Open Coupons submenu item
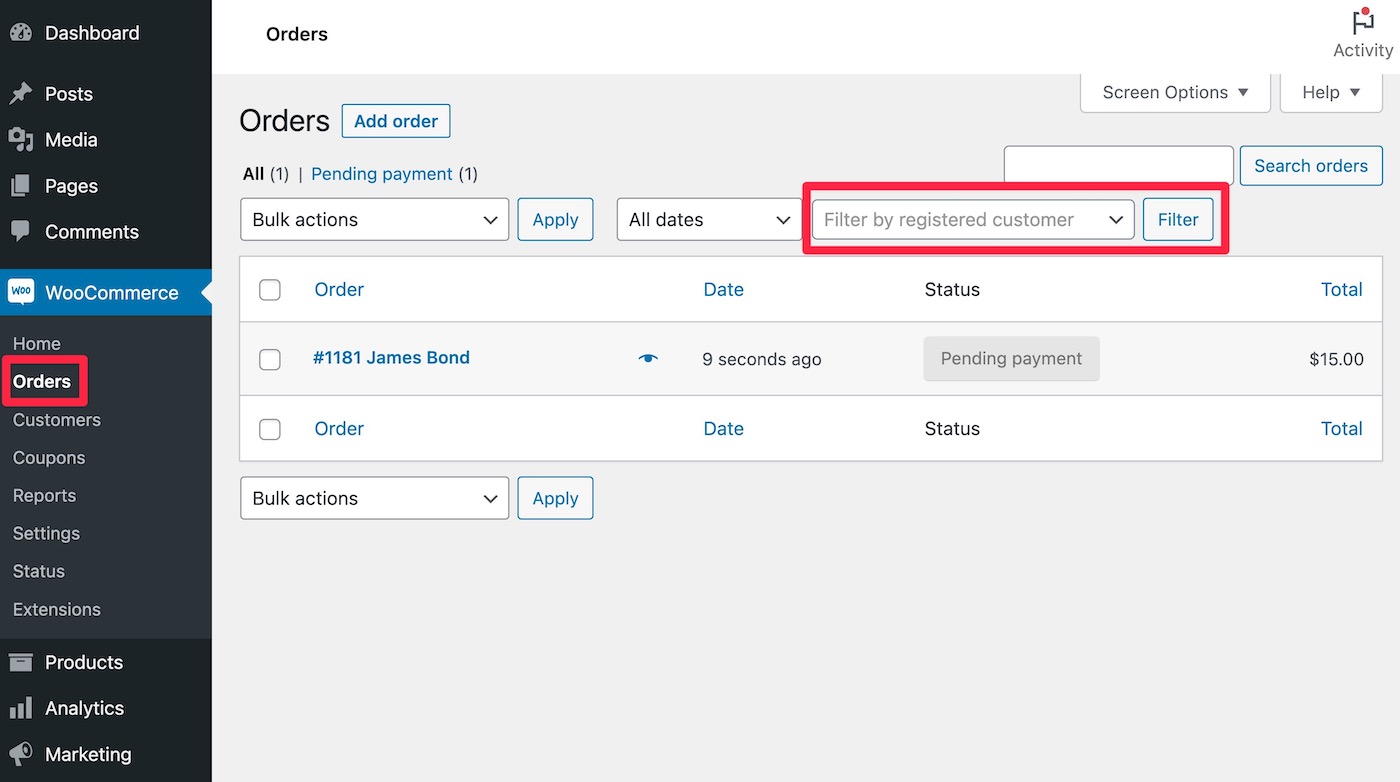The image size is (1400, 782). pos(49,458)
